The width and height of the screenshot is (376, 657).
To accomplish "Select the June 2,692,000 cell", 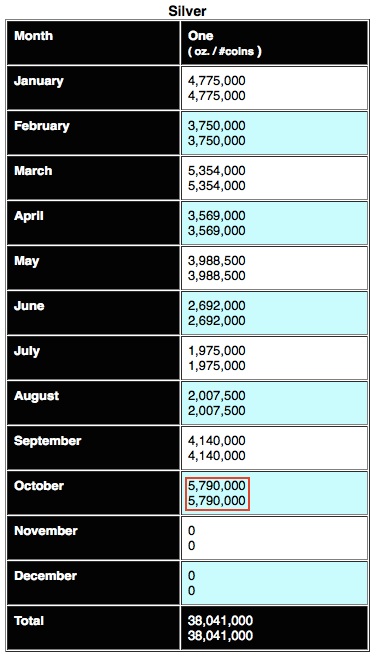I will [274, 313].
